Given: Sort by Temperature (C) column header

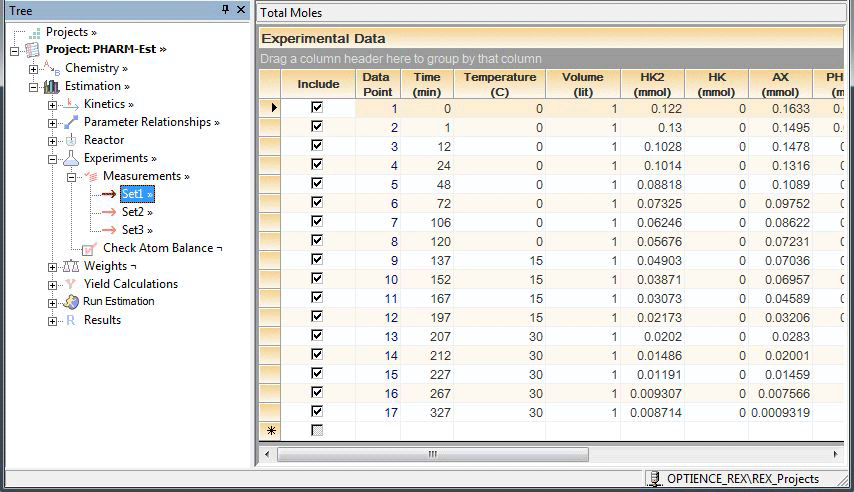Looking at the screenshot, I should tap(499, 84).
